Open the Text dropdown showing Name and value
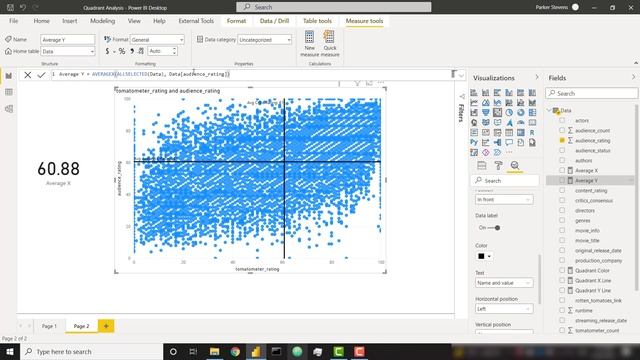Image resolution: width=640 pixels, height=360 pixels. click(504, 283)
